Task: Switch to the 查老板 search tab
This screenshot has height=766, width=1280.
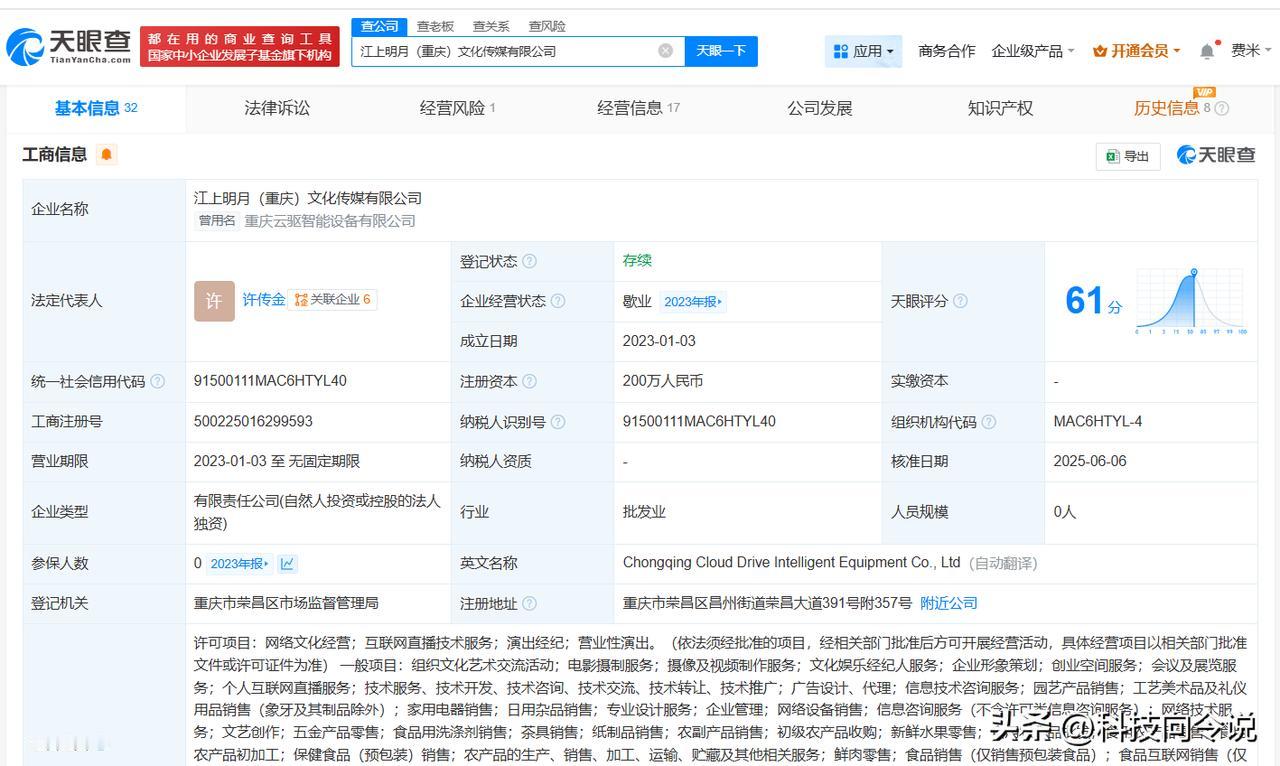Action: click(435, 26)
